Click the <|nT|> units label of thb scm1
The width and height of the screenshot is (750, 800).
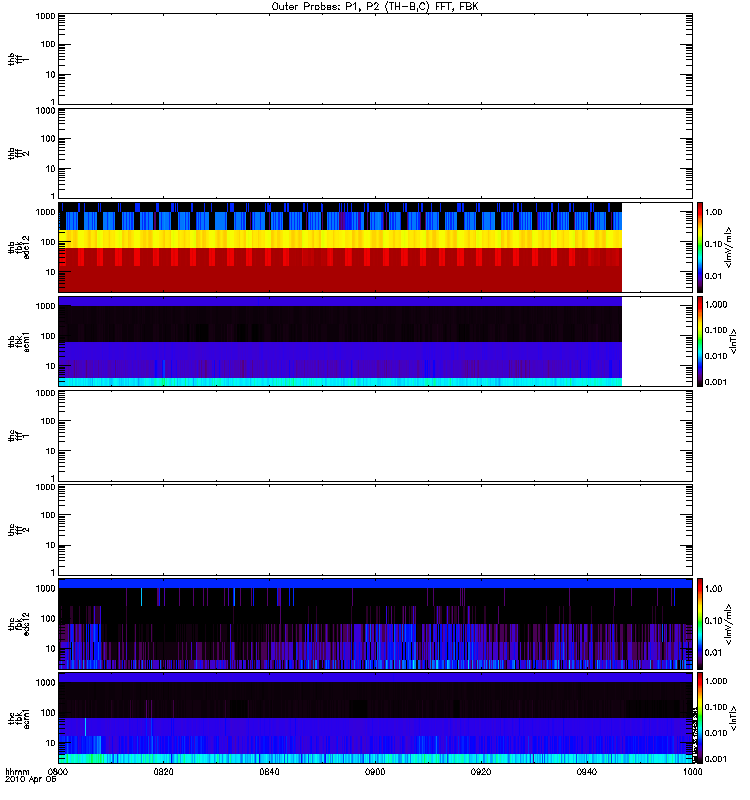click(x=733, y=341)
